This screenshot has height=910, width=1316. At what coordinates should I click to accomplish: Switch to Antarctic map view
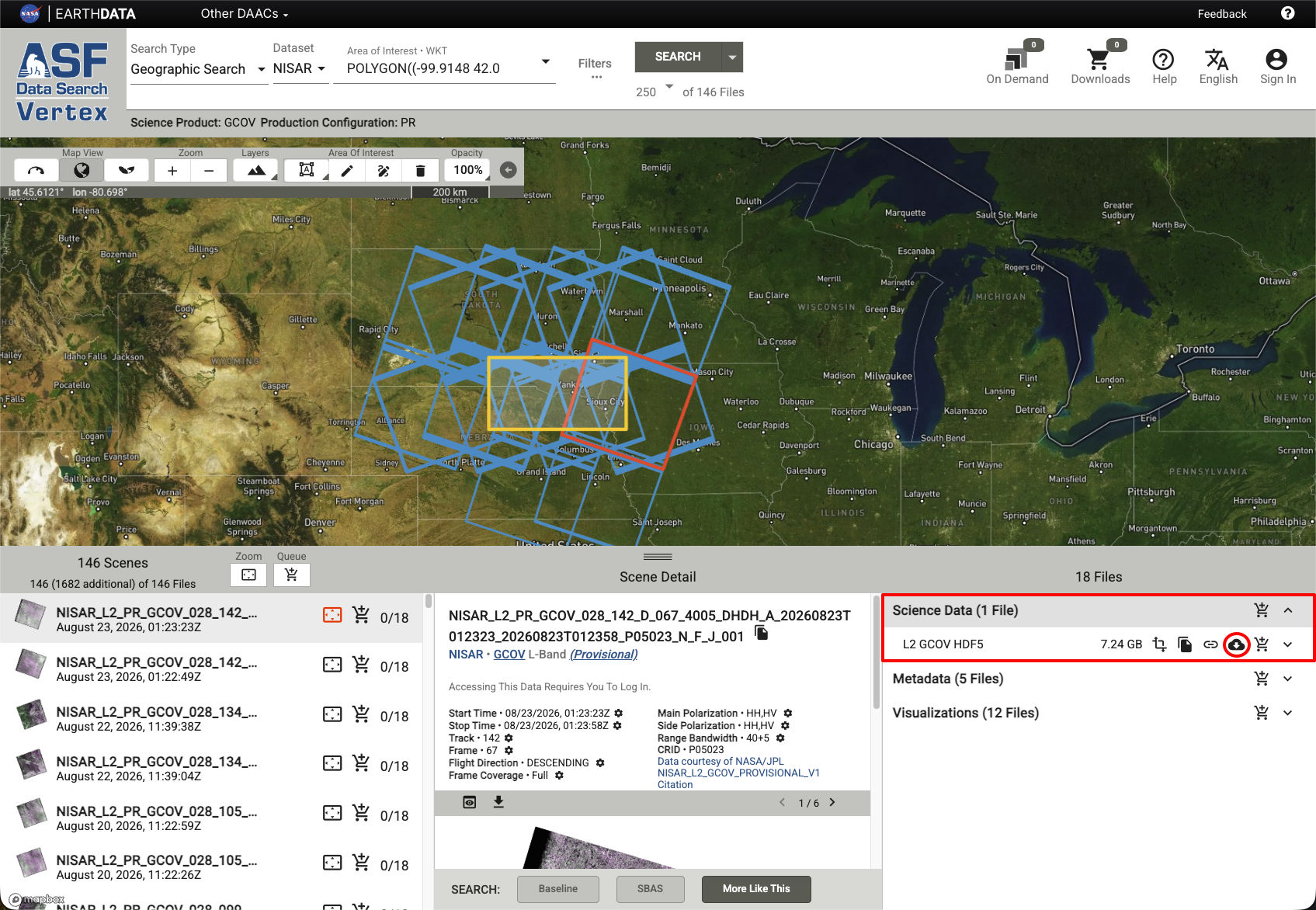[127, 170]
